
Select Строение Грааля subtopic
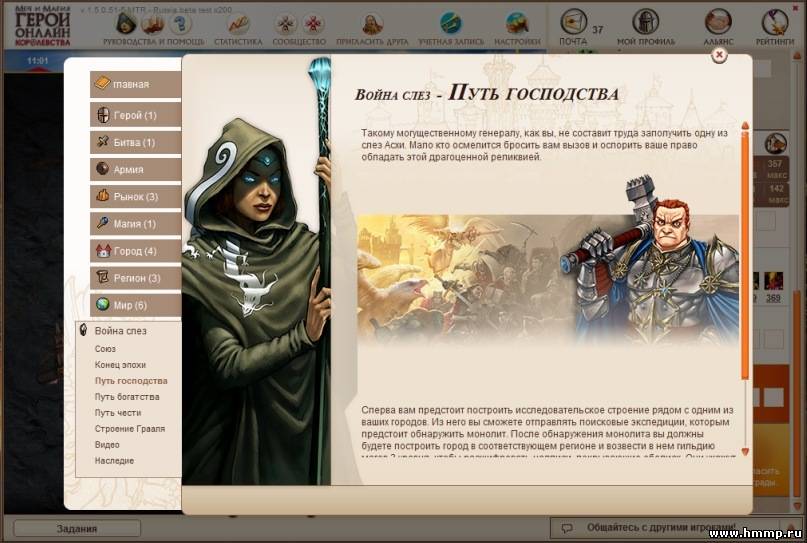click(130, 429)
